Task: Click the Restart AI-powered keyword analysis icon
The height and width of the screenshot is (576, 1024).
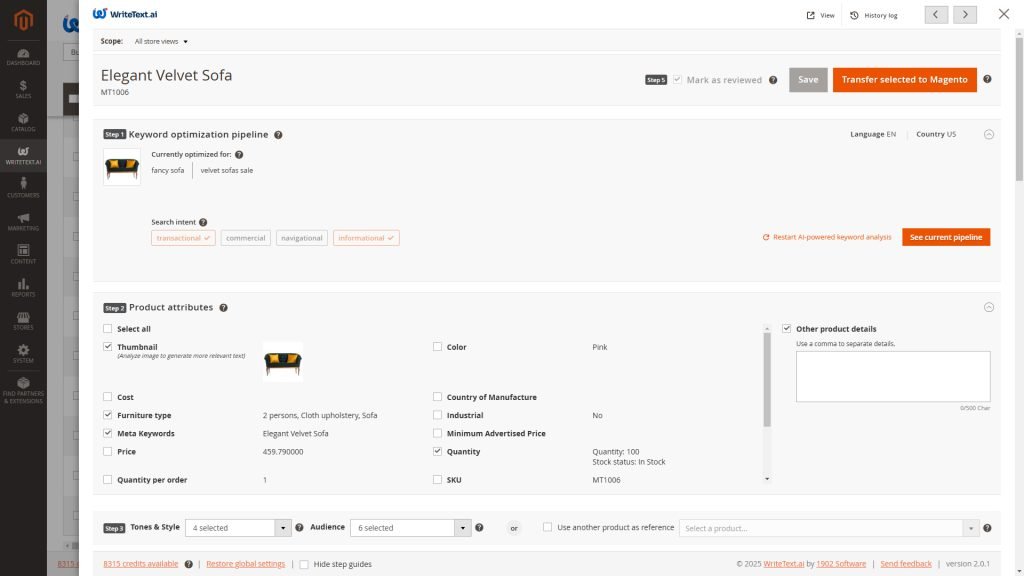Action: [x=766, y=238]
